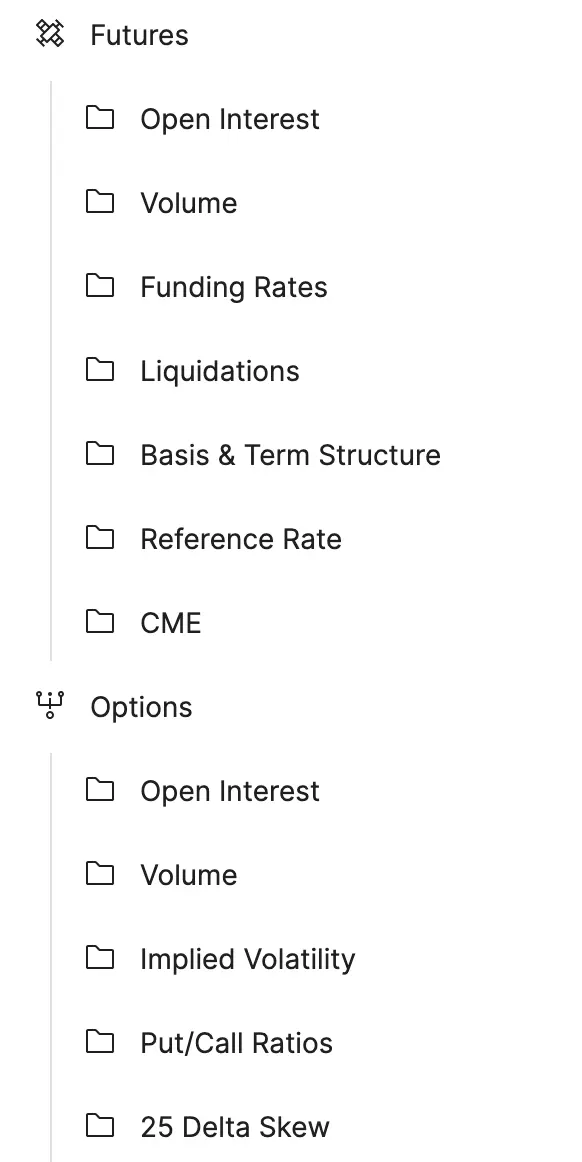Screen dimensions: 582x1162
Task: Open Futures Volume folder
Action: coord(189,203)
